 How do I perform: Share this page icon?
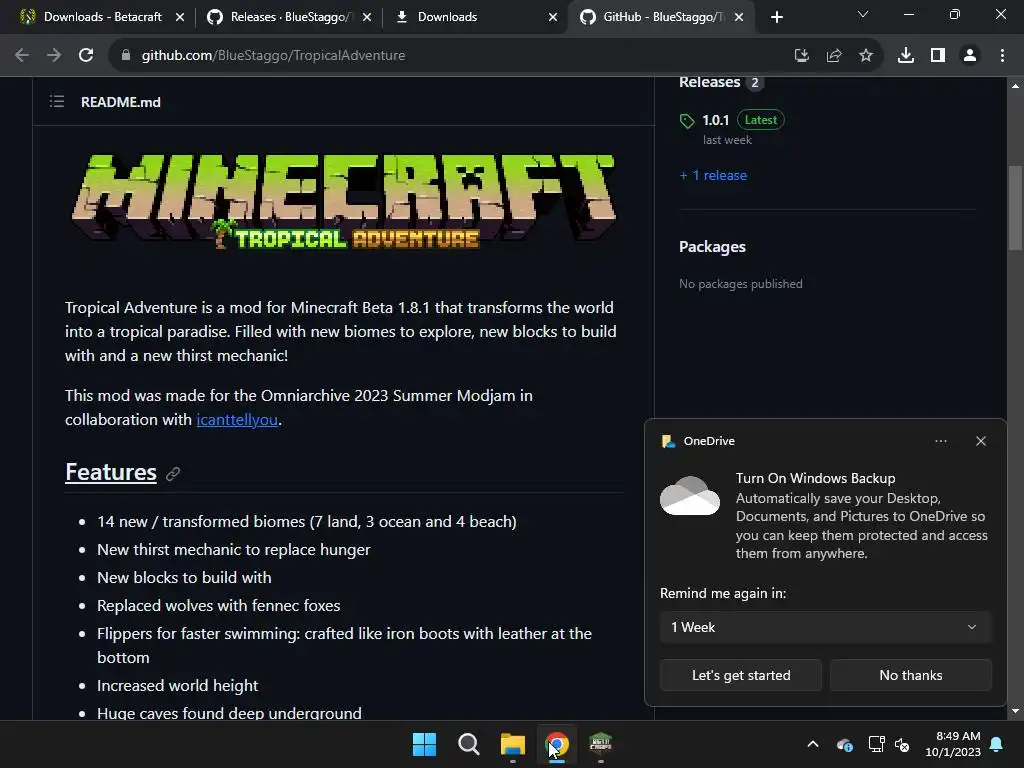834,56
